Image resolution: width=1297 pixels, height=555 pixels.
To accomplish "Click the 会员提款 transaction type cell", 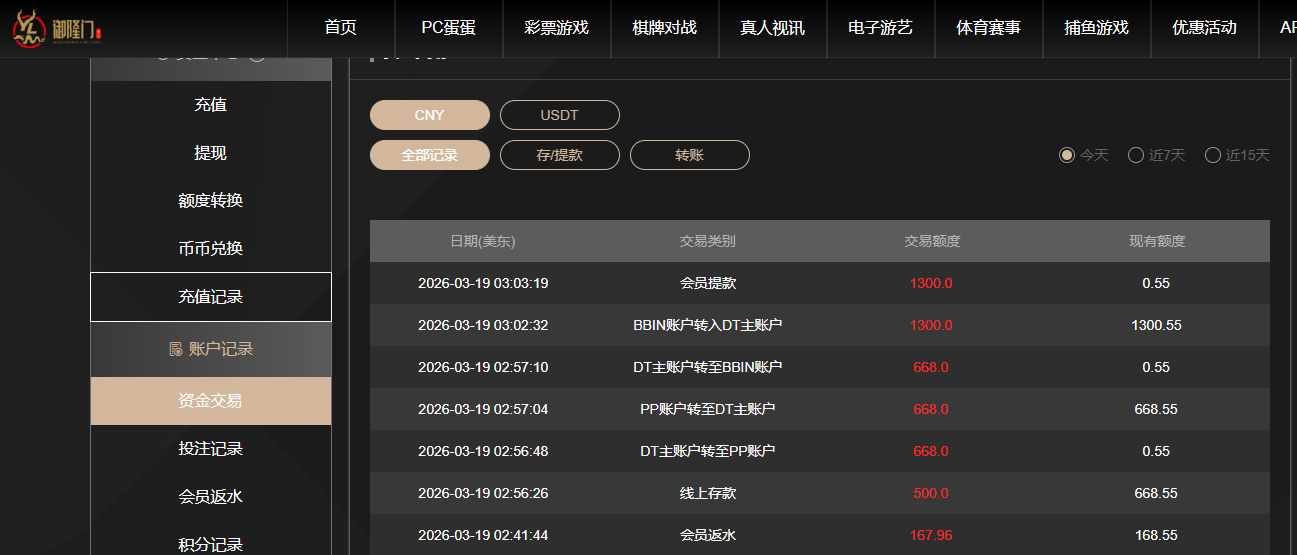I will point(708,283).
